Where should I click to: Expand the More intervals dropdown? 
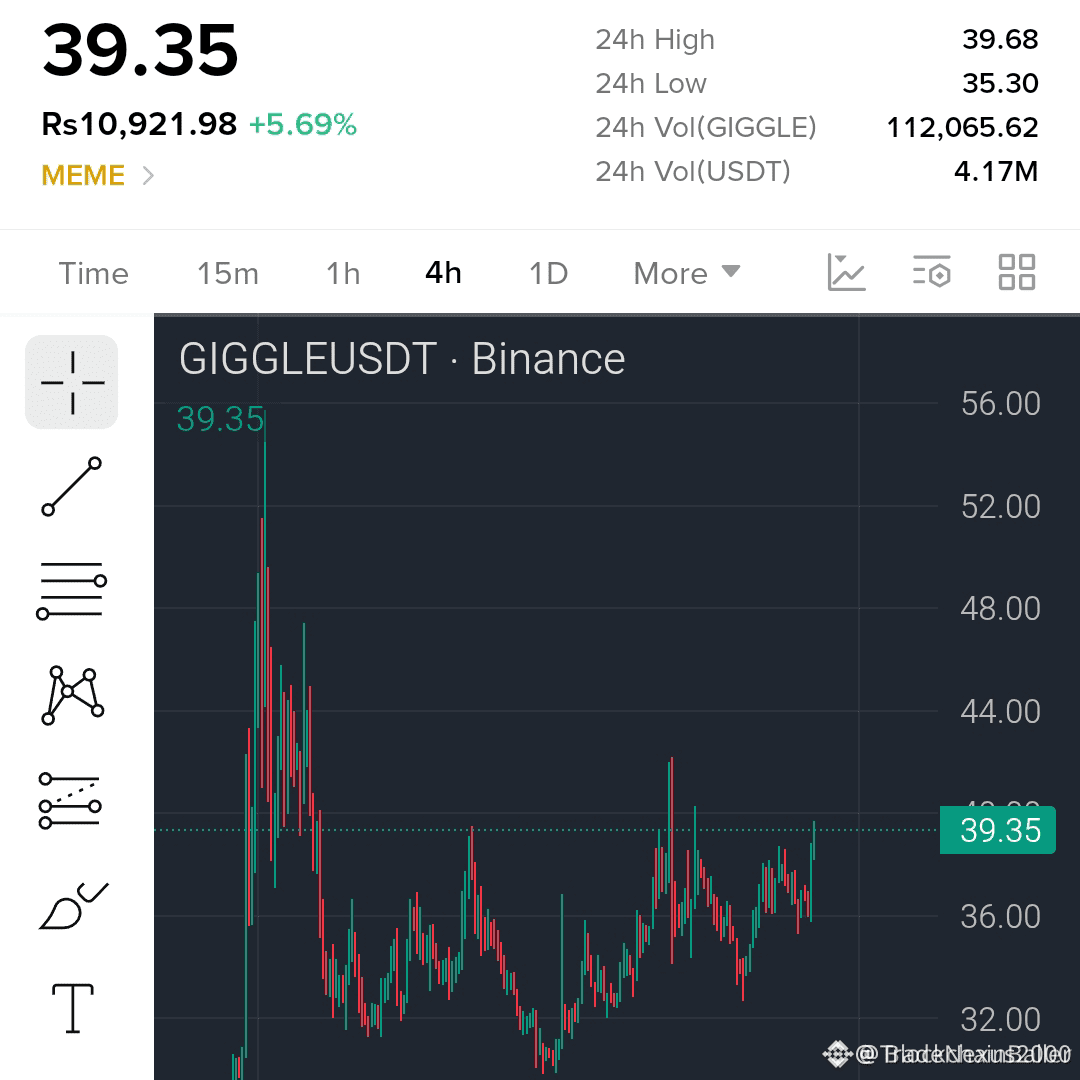(687, 273)
